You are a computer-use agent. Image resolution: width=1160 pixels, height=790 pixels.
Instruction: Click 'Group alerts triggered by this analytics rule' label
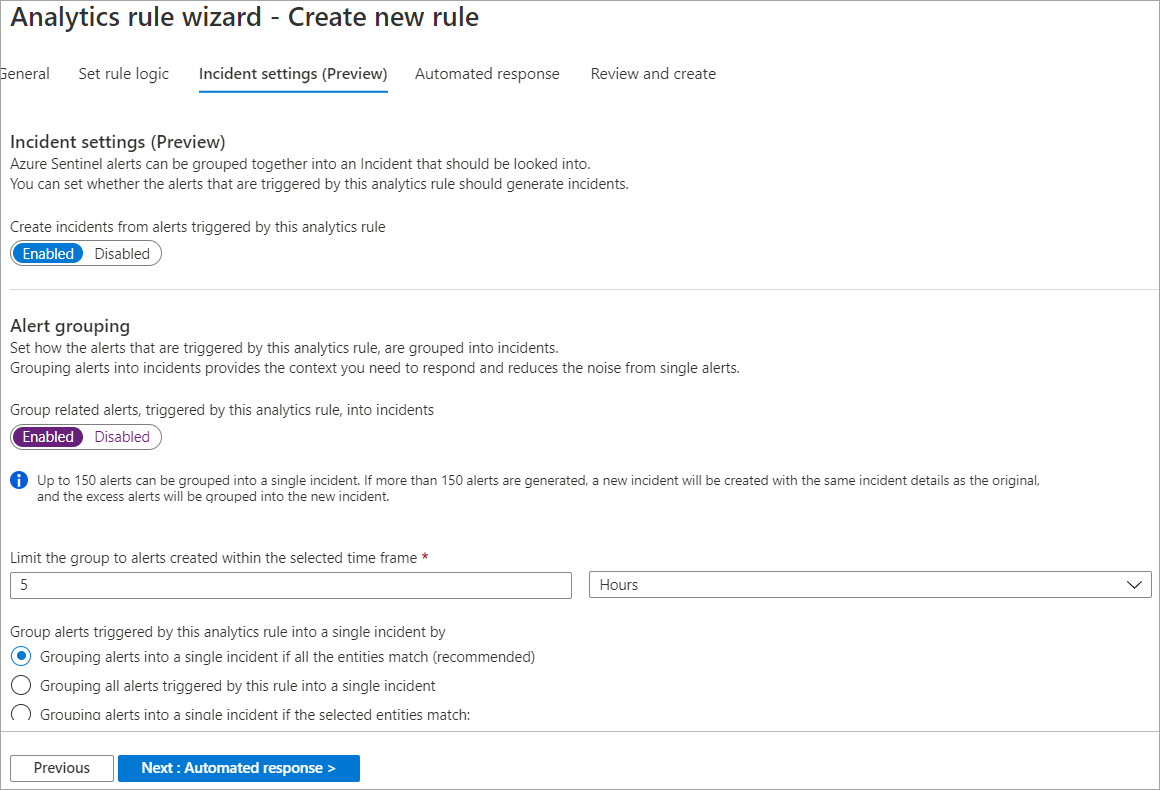point(228,632)
